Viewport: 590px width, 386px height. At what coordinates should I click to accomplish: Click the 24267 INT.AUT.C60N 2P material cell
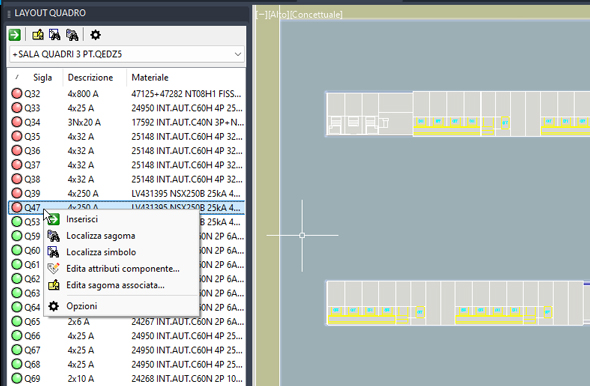pos(187,322)
